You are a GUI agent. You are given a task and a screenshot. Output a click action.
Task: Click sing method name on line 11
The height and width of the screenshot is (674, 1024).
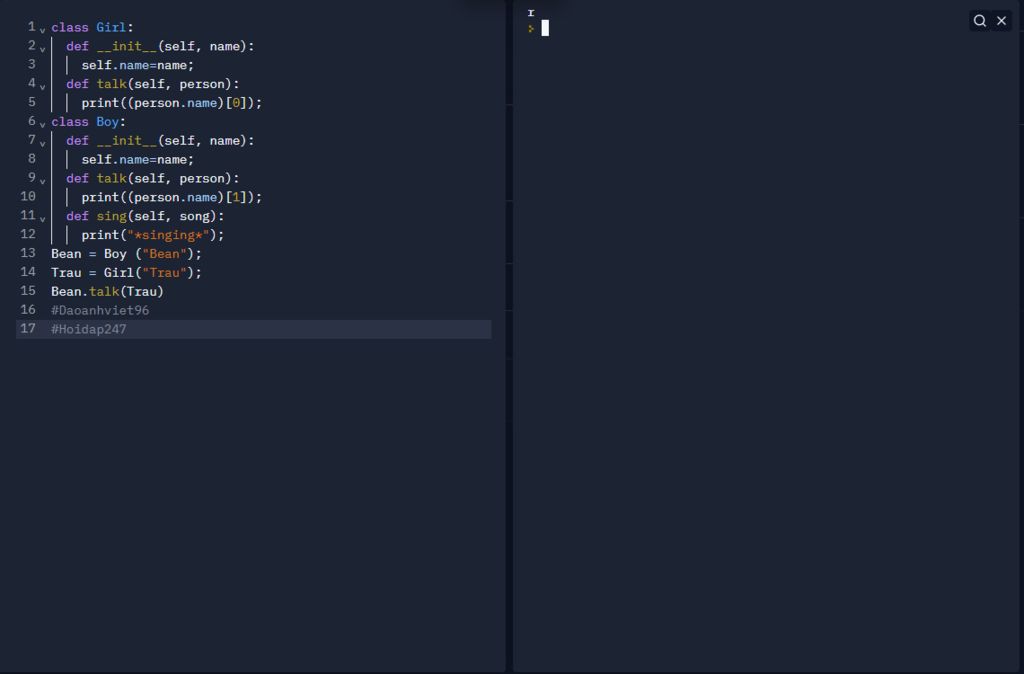[x=112, y=216]
